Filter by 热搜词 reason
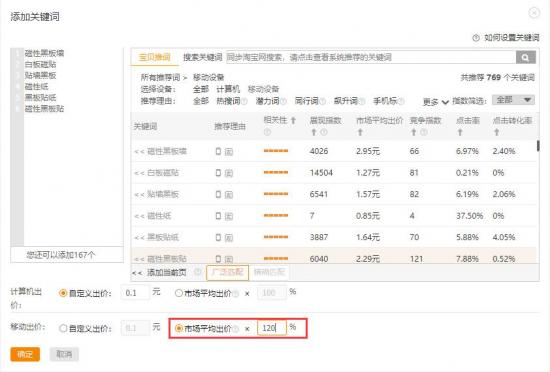The height and width of the screenshot is (372, 550). pos(228,101)
